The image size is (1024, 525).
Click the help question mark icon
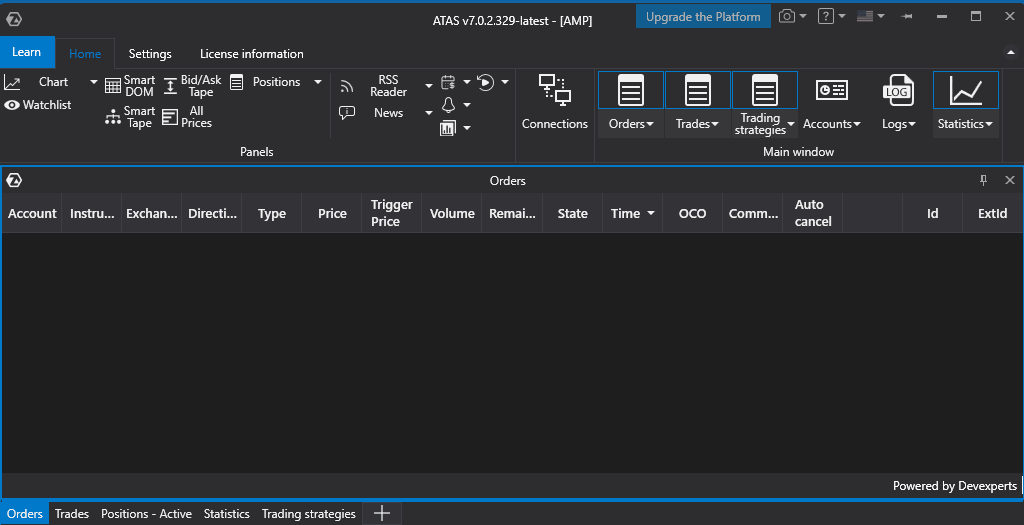tap(825, 16)
